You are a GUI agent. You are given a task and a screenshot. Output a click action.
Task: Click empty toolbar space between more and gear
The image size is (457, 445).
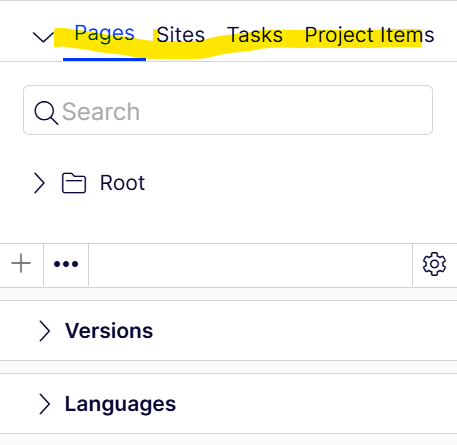[x=251, y=265]
